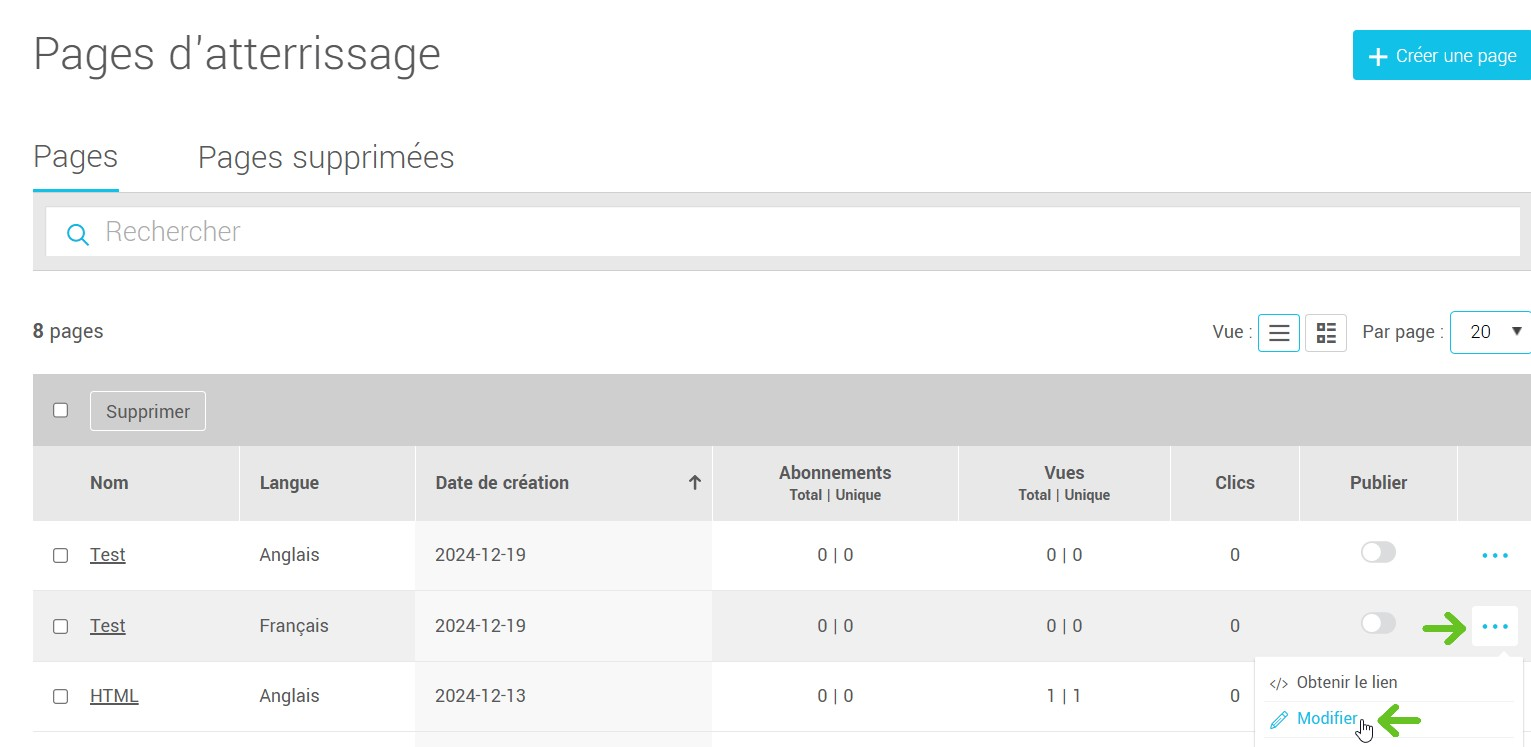Click the pencil icon next to Modifier

pyautogui.click(x=1278, y=720)
